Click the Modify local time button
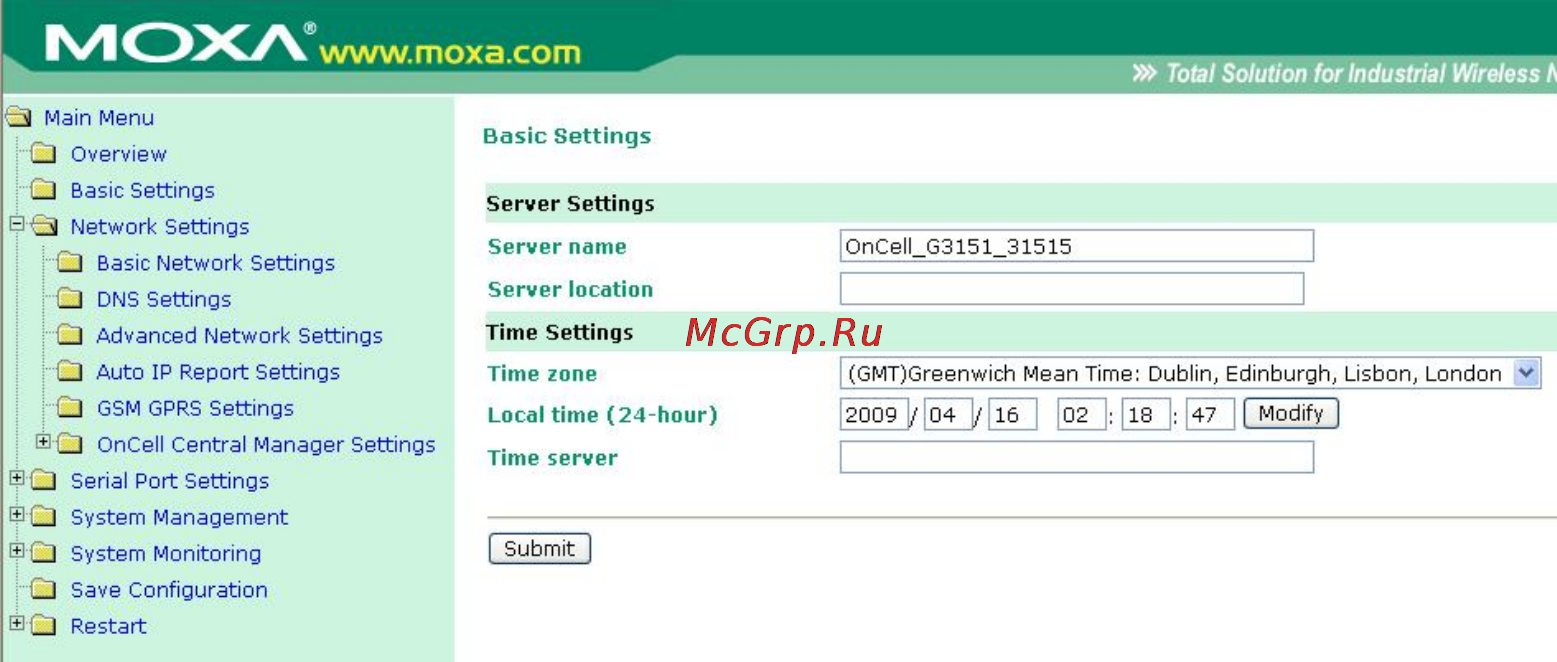Viewport: 1557px width, 662px height. click(1291, 413)
